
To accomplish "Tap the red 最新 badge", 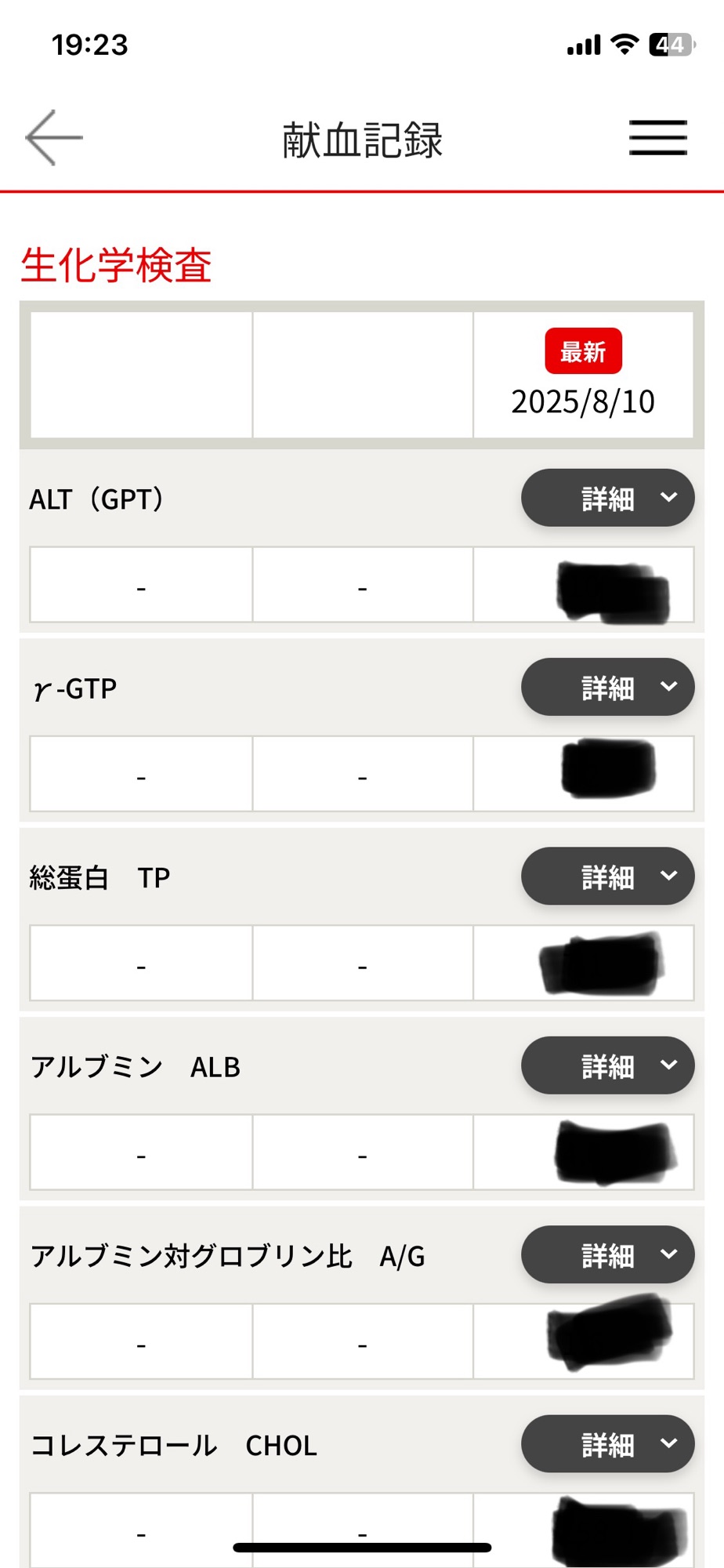I will pyautogui.click(x=583, y=351).
